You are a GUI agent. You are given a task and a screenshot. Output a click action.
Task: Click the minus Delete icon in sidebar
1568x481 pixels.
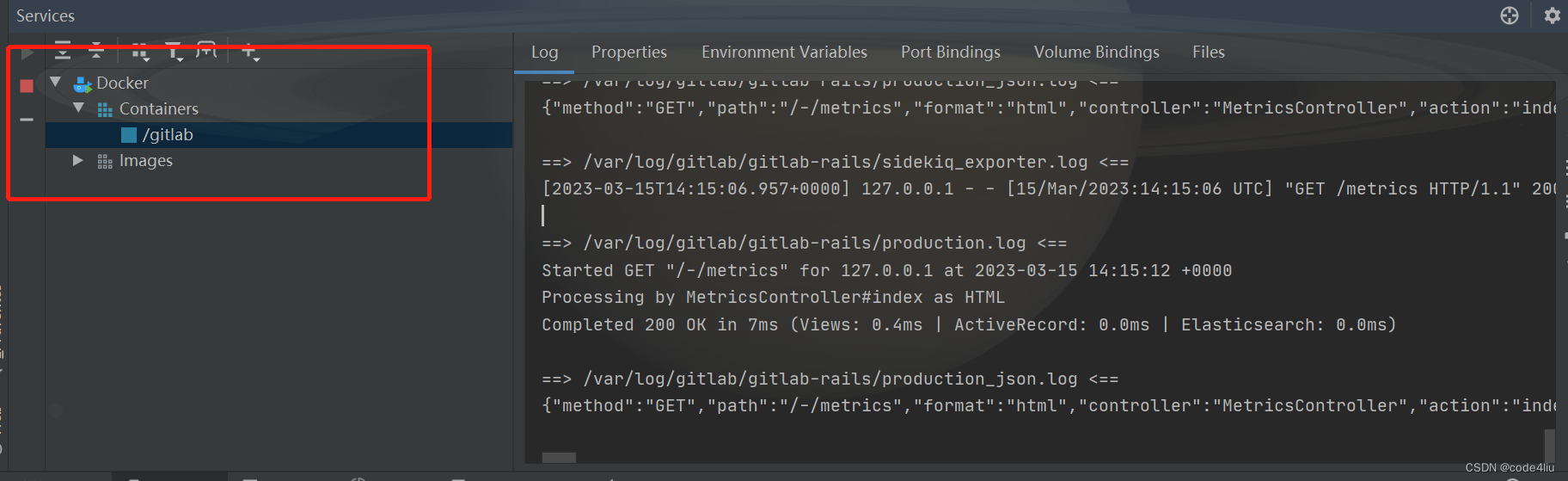[27, 119]
